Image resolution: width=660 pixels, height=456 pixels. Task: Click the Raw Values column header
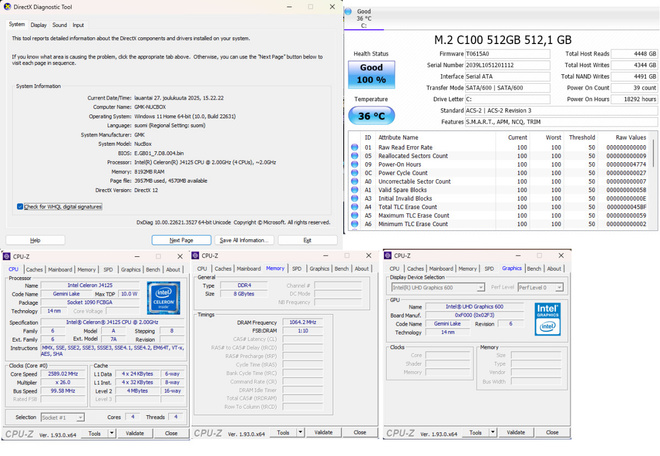pos(631,137)
